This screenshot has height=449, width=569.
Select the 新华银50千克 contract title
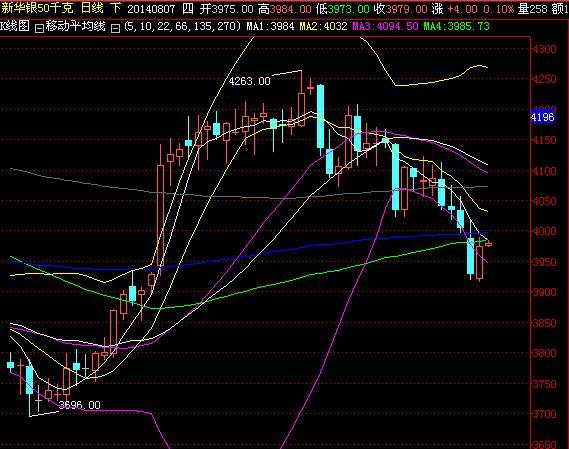click(37, 8)
